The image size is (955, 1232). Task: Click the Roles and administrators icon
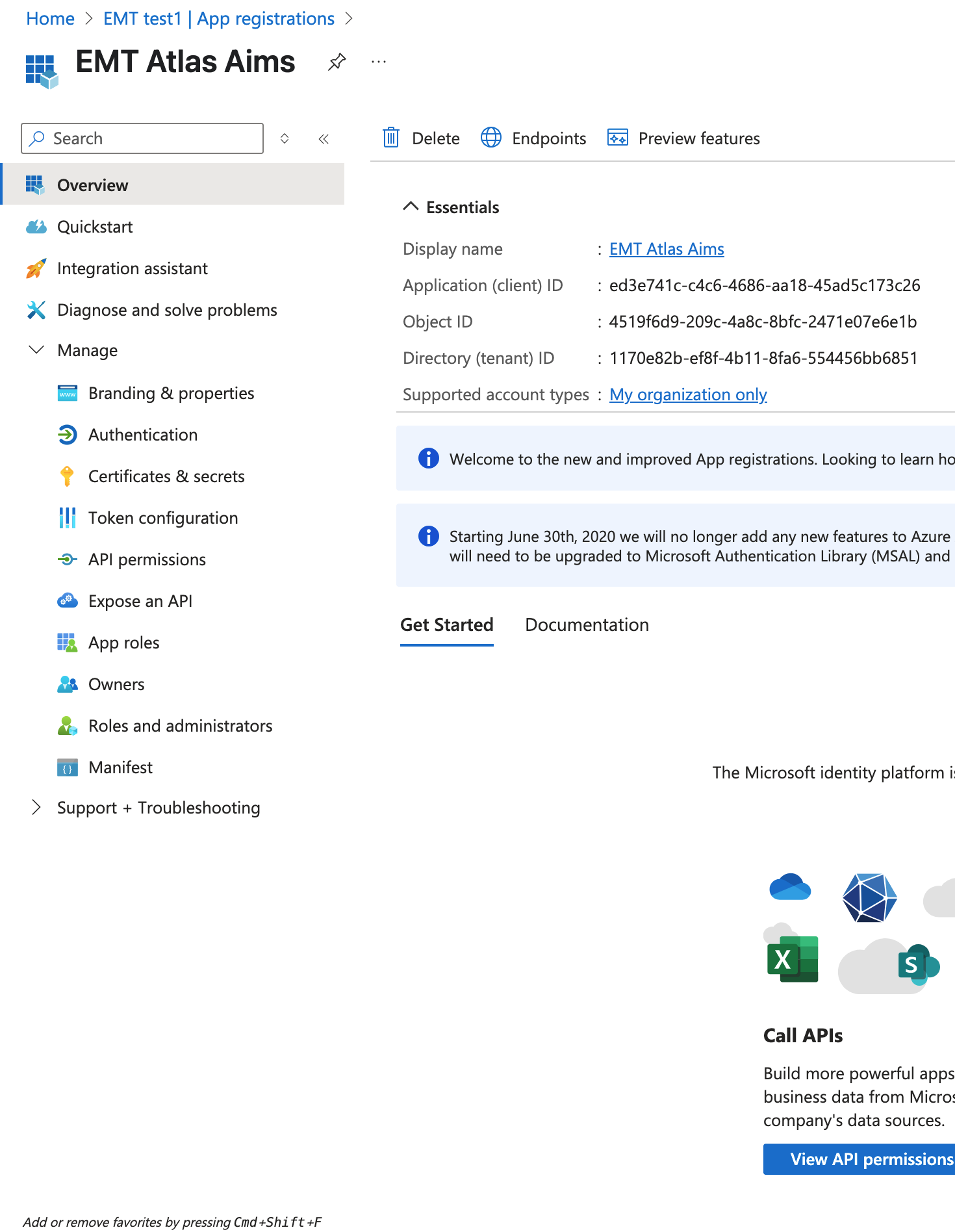(68, 726)
